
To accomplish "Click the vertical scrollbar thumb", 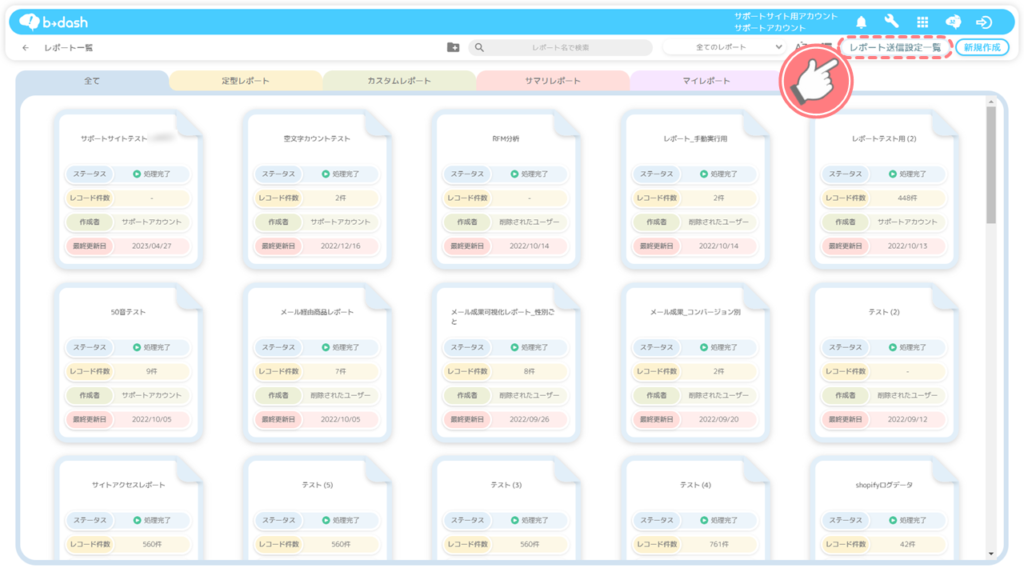I will tap(991, 165).
